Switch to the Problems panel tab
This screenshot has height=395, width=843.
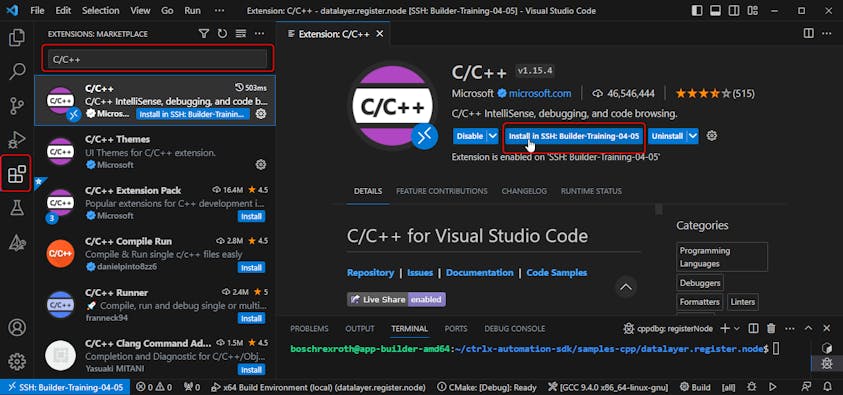click(309, 328)
